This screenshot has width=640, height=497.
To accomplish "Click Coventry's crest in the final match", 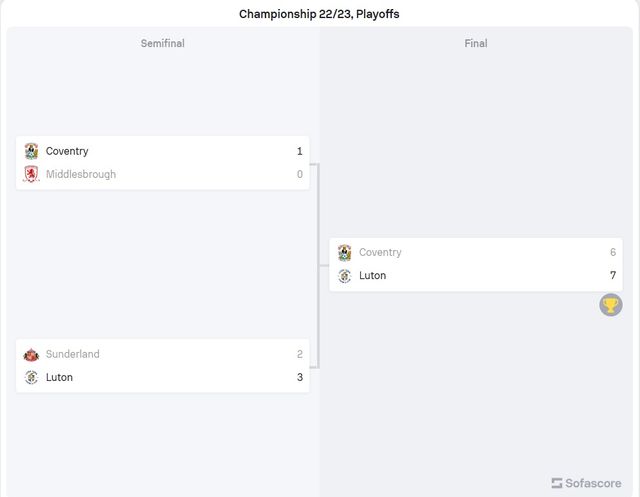I will [x=344, y=252].
